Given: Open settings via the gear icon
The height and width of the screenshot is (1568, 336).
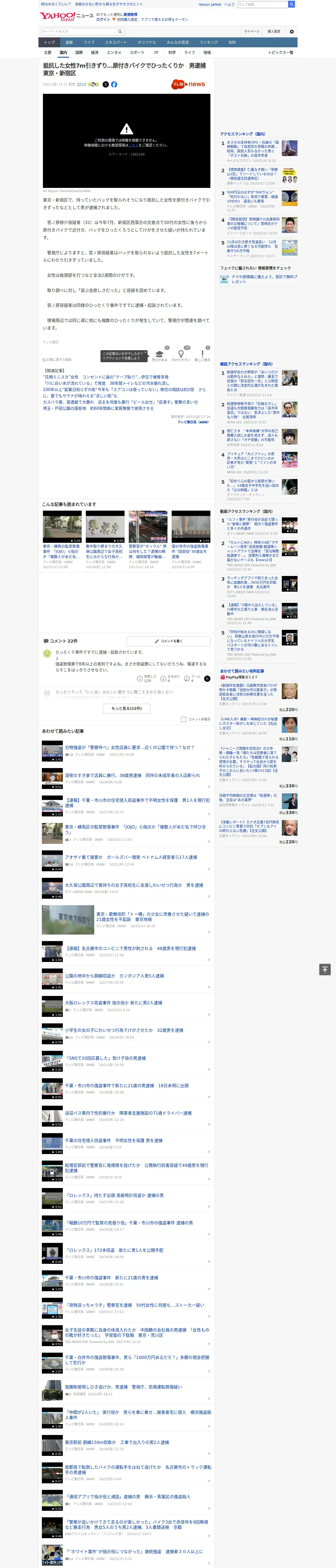Looking at the screenshot, I should [291, 32].
